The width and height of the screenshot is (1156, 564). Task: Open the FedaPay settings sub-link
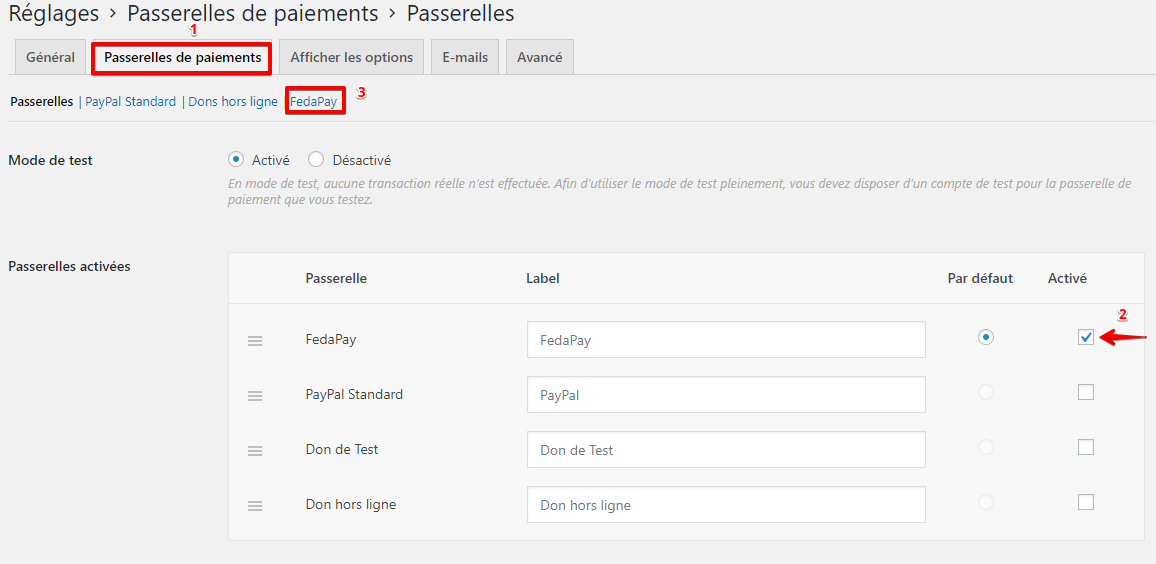click(x=314, y=101)
